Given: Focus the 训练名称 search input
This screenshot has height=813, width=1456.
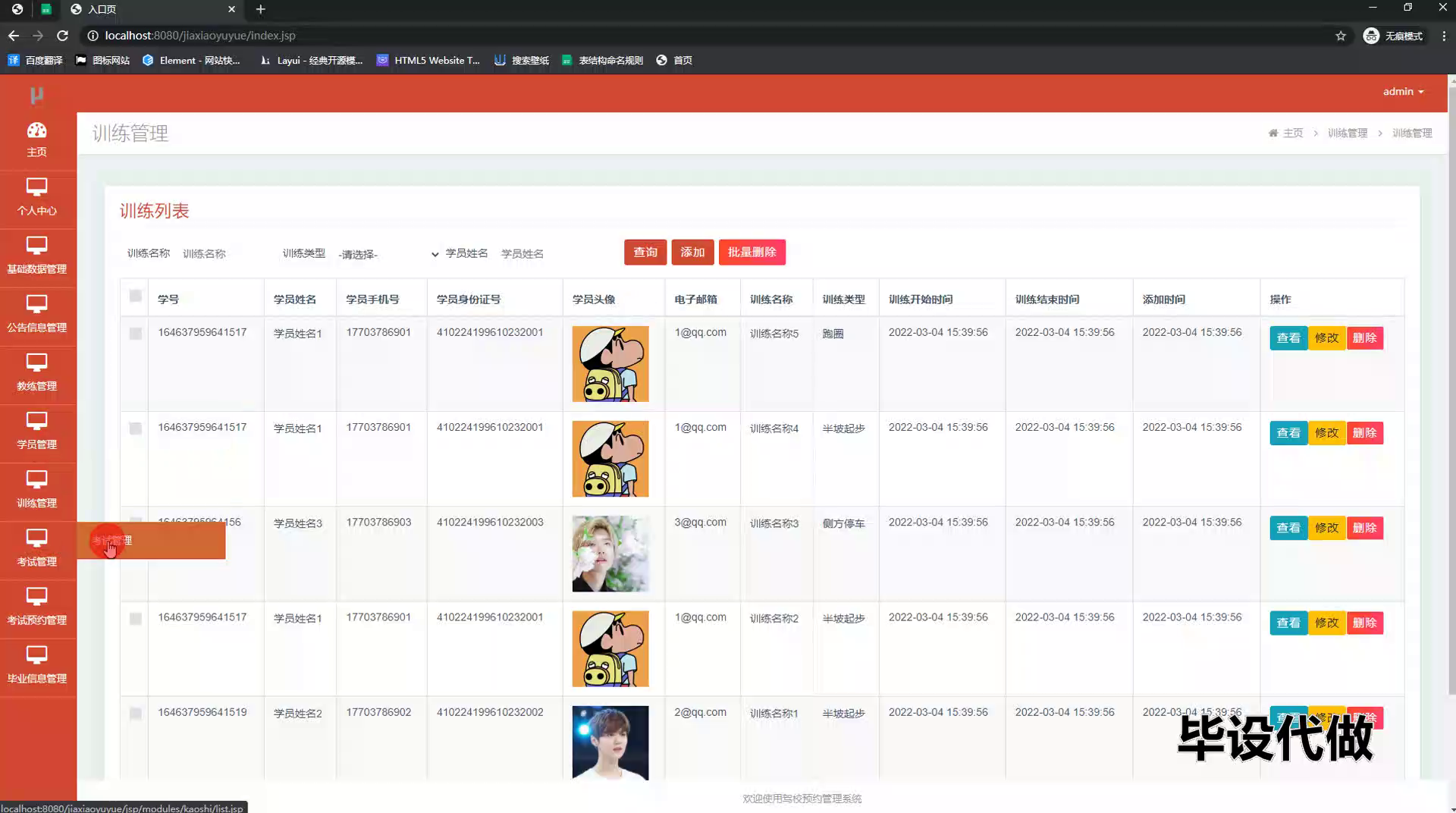Looking at the screenshot, I should click(224, 254).
